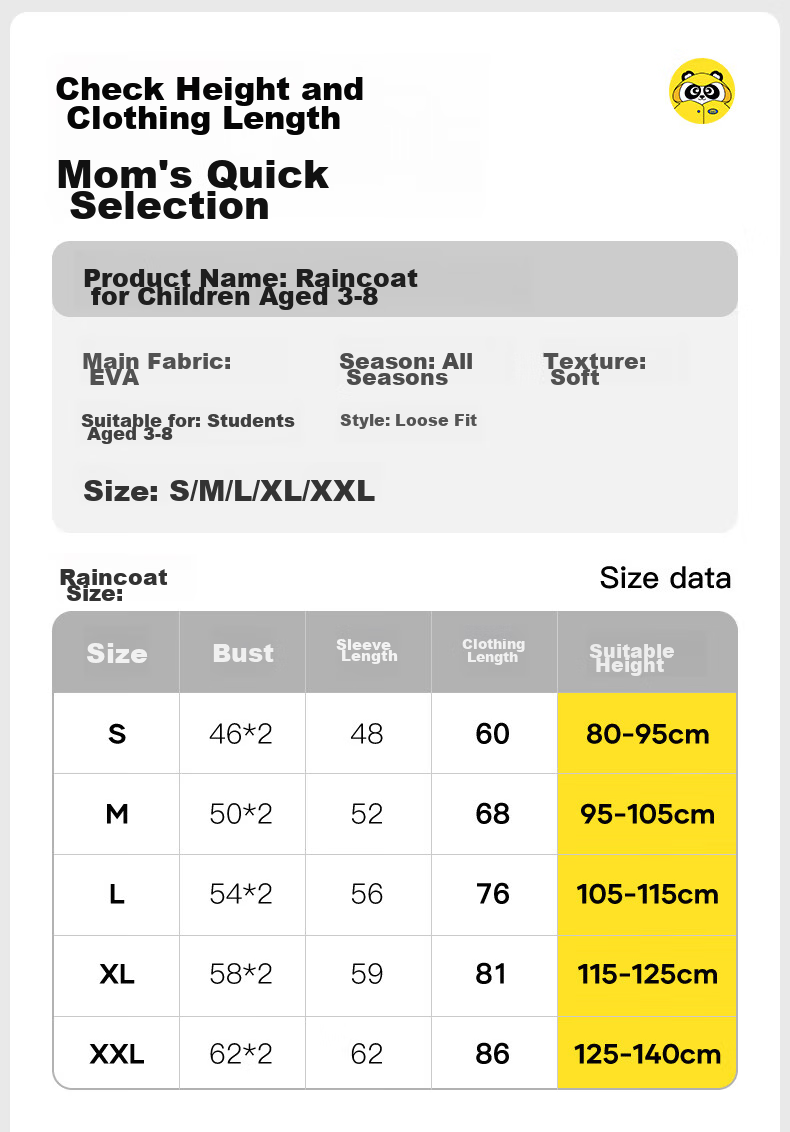Viewport: 790px width, 1132px height.
Task: Select the M size row label
Action: pyautogui.click(x=116, y=814)
